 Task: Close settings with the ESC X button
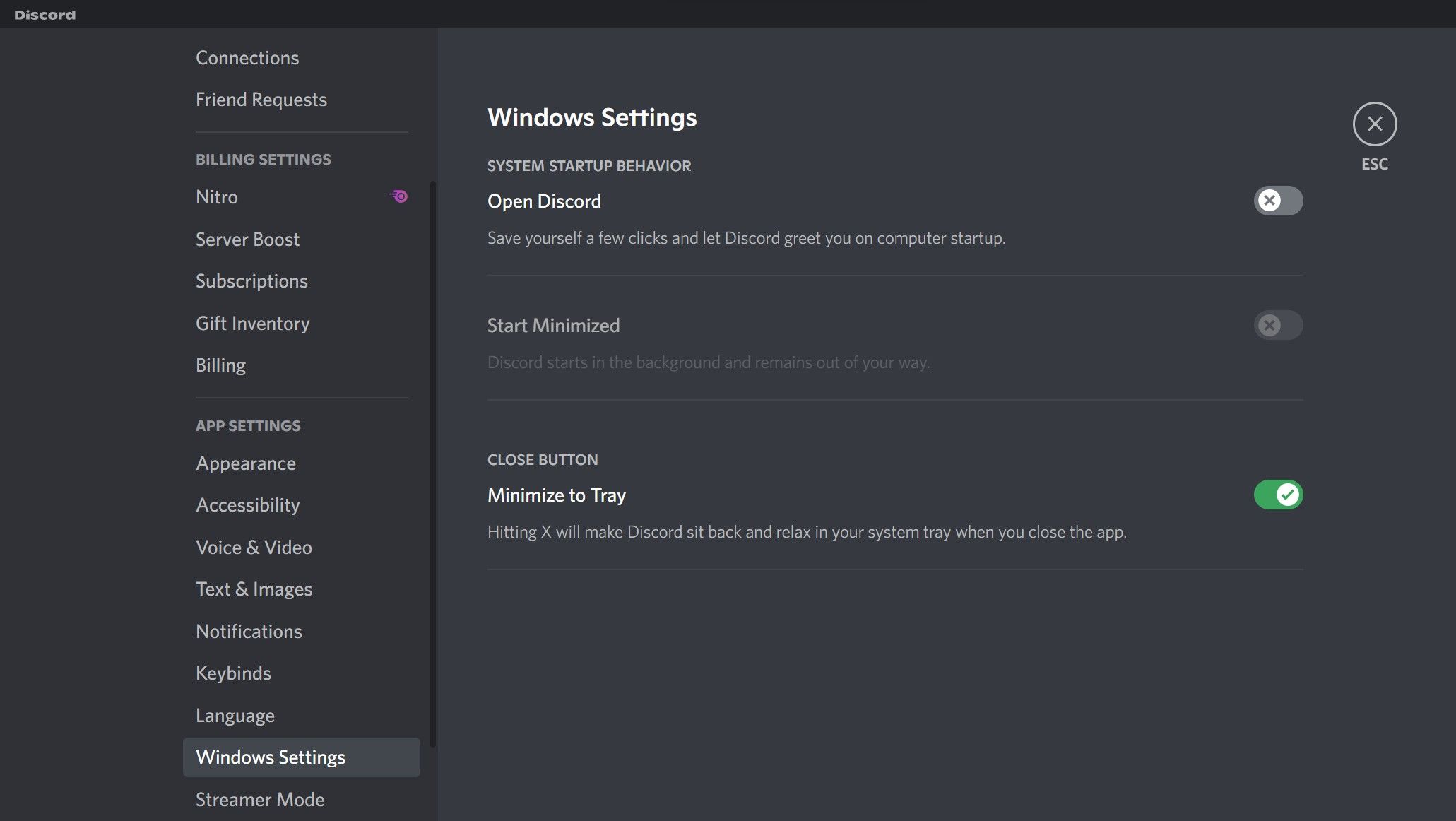pyautogui.click(x=1374, y=124)
